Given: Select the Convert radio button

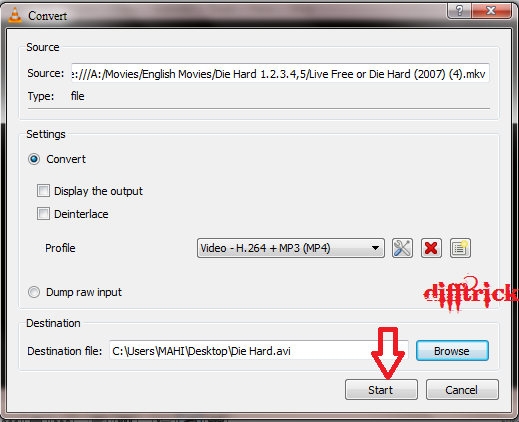Looking at the screenshot, I should (x=34, y=159).
